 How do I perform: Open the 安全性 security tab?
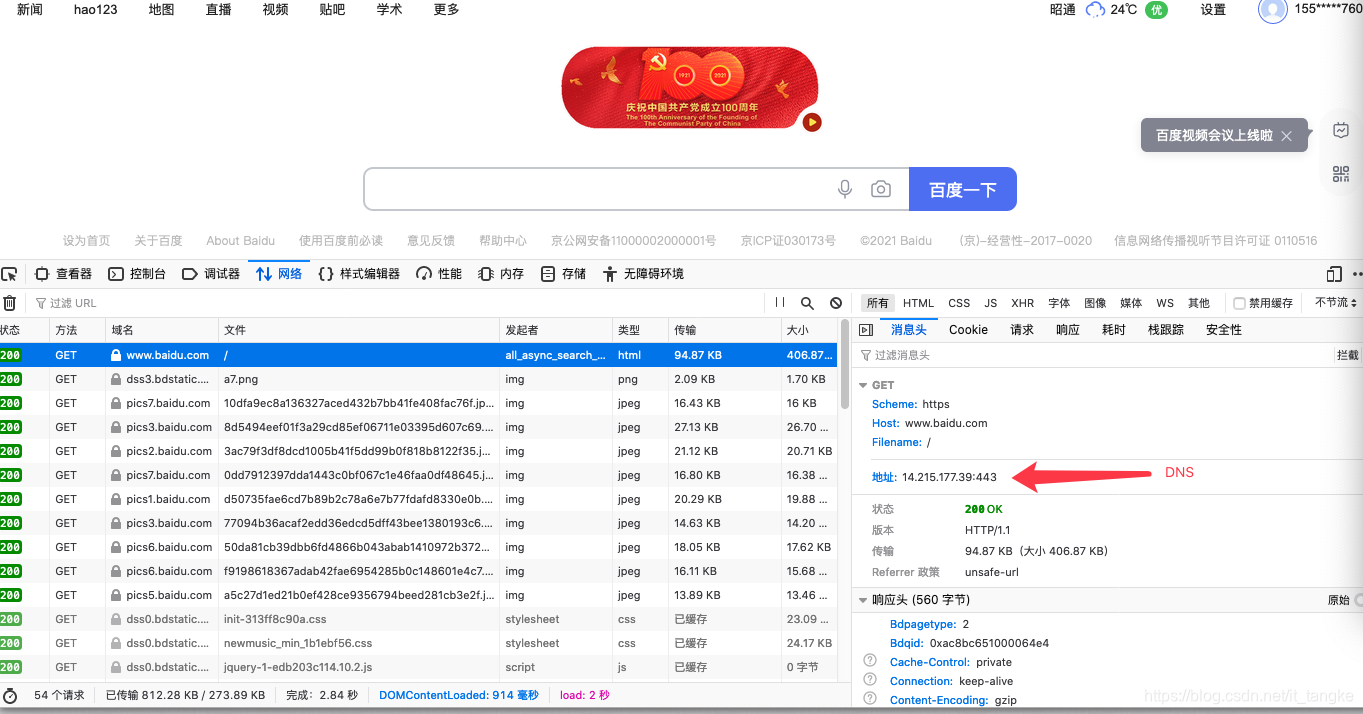(x=1224, y=330)
